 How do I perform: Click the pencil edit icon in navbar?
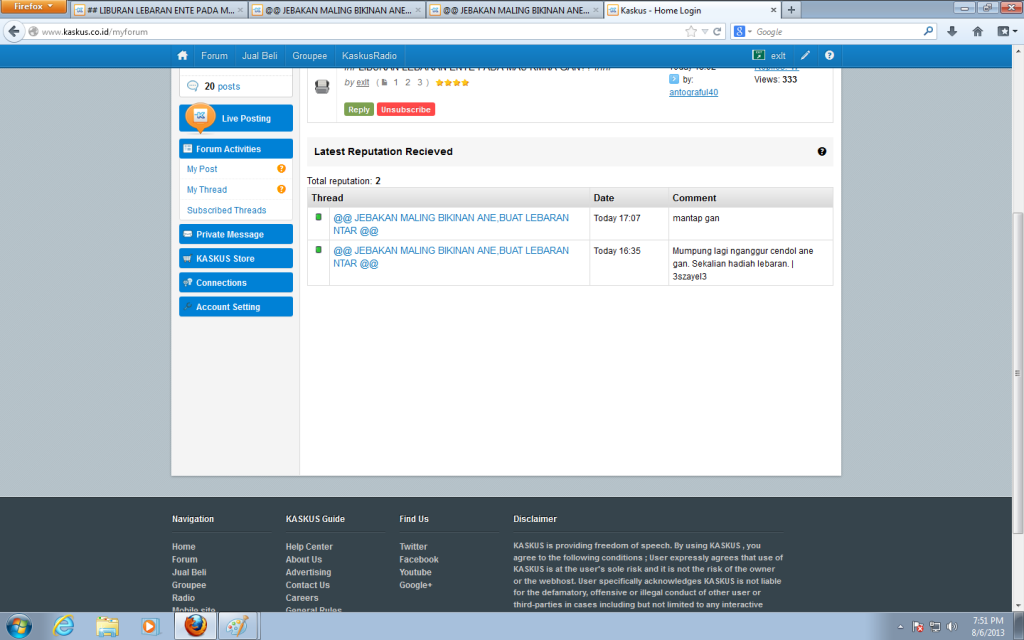pyautogui.click(x=805, y=56)
